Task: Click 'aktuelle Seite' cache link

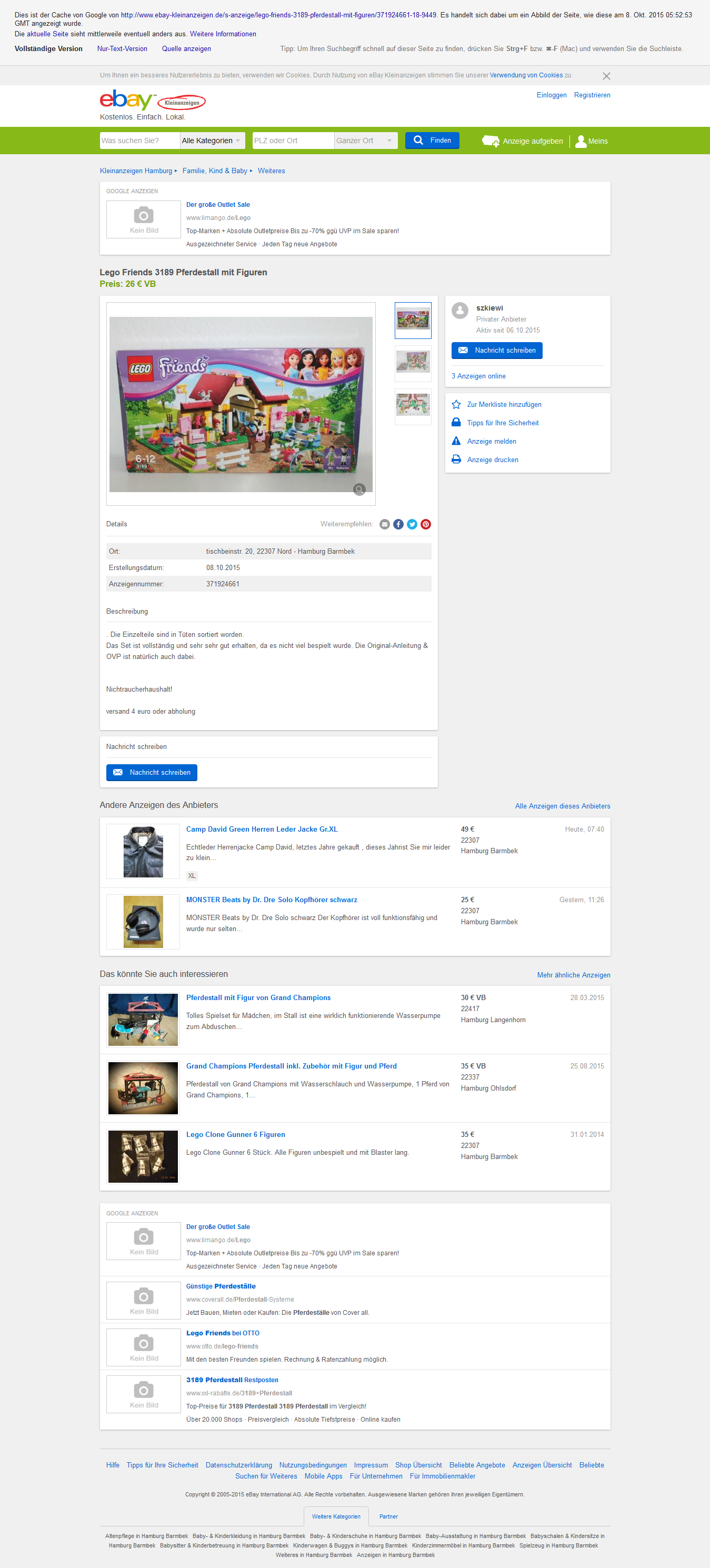Action: coord(47,34)
